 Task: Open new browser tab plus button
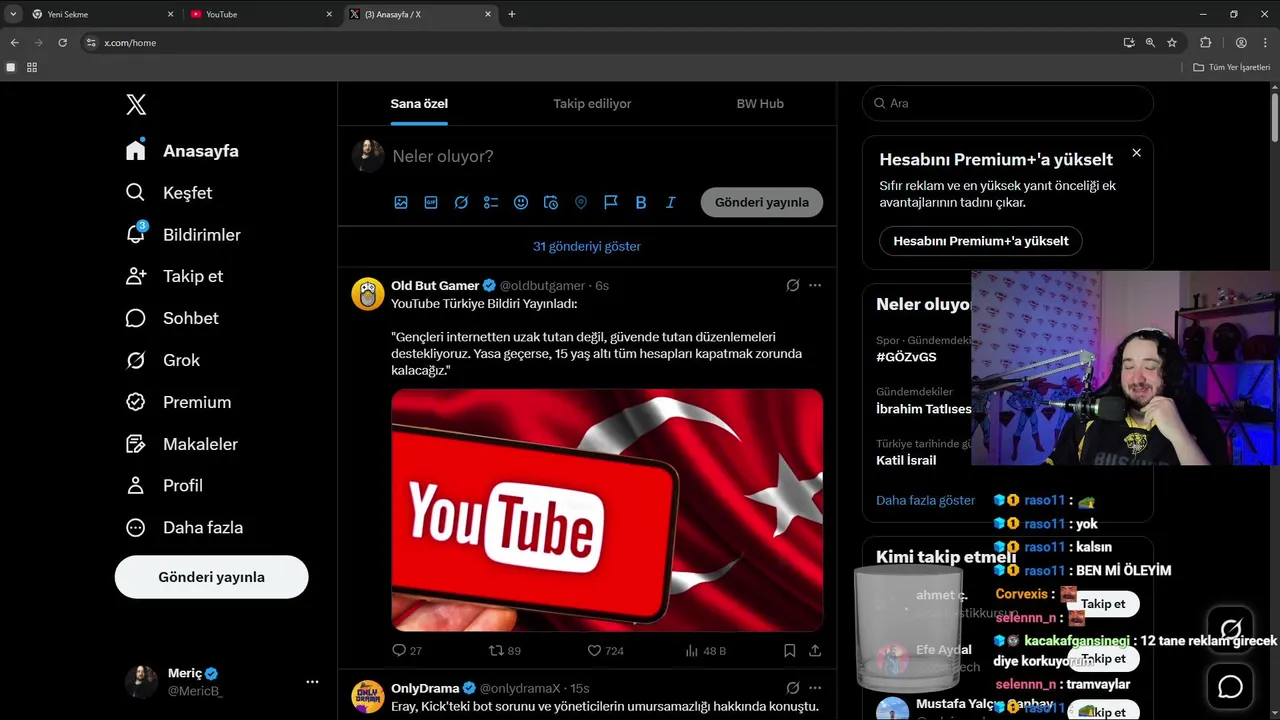coord(512,14)
